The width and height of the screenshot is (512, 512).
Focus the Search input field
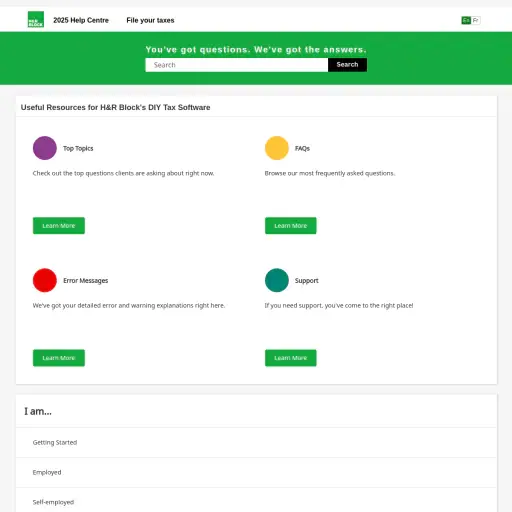pos(237,65)
